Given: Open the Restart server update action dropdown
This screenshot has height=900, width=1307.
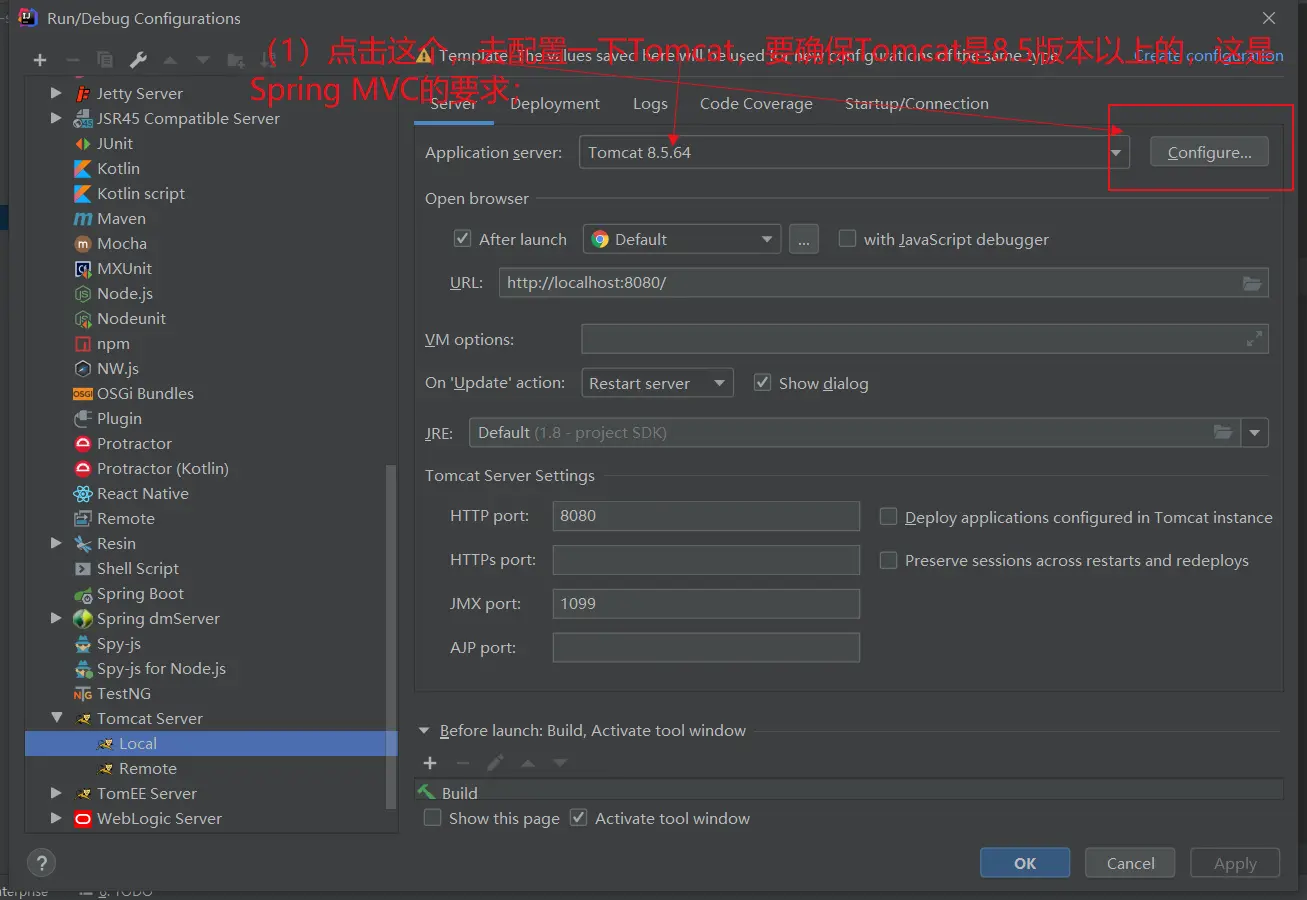Looking at the screenshot, I should click(x=657, y=383).
